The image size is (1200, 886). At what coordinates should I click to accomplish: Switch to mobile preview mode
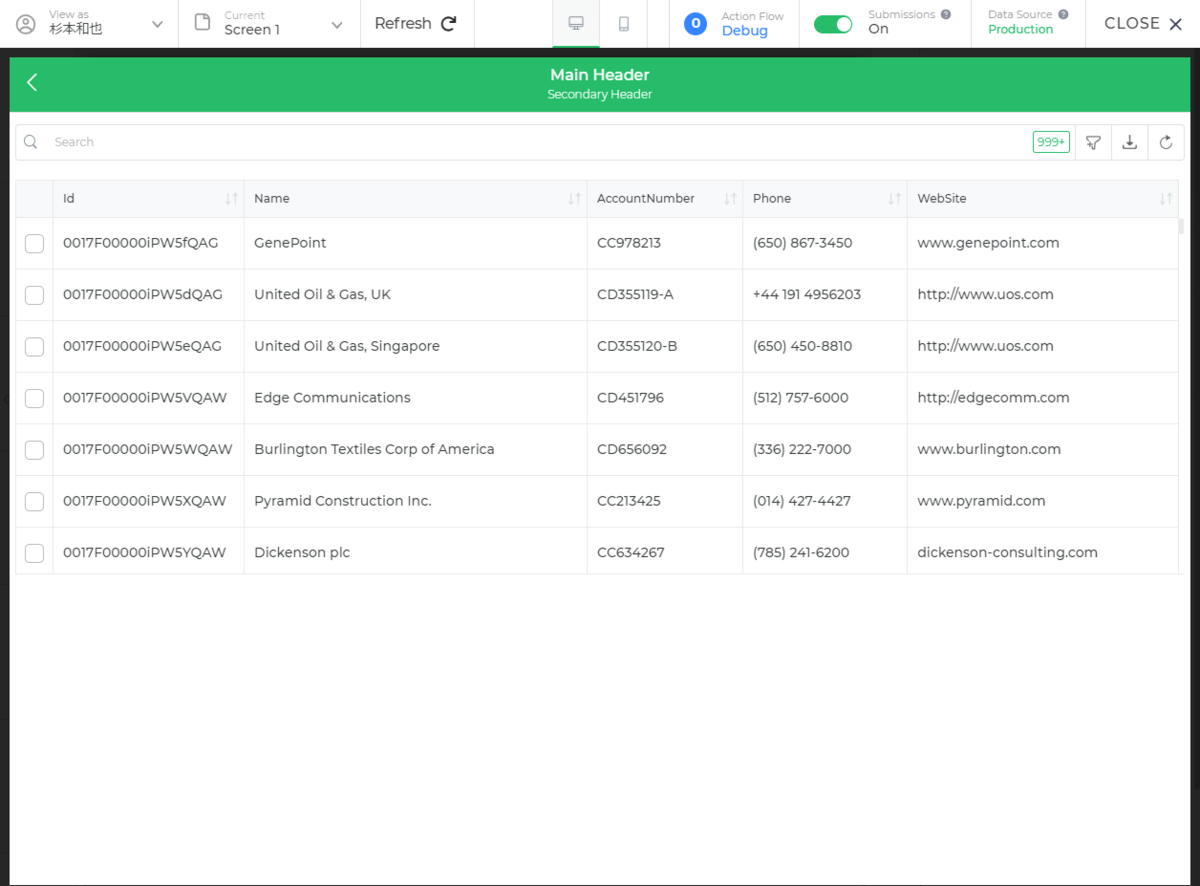624,23
